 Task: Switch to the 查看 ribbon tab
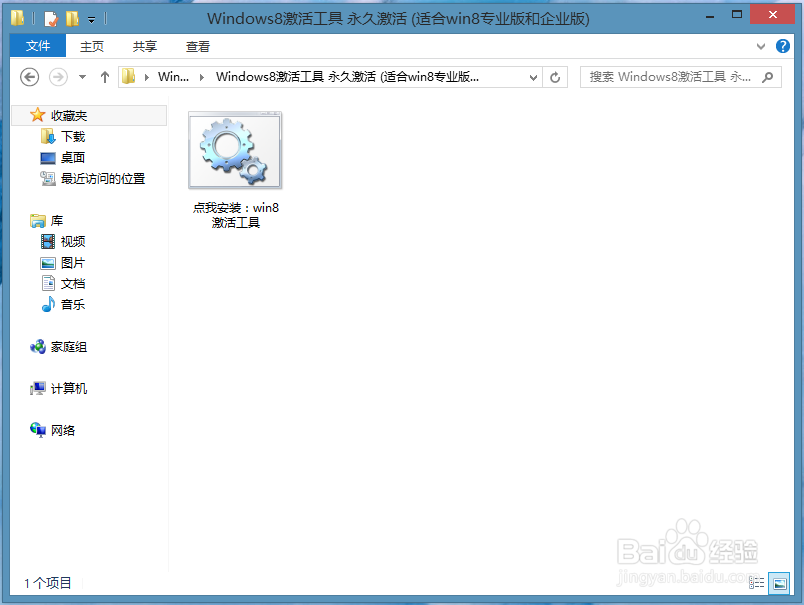coord(197,47)
